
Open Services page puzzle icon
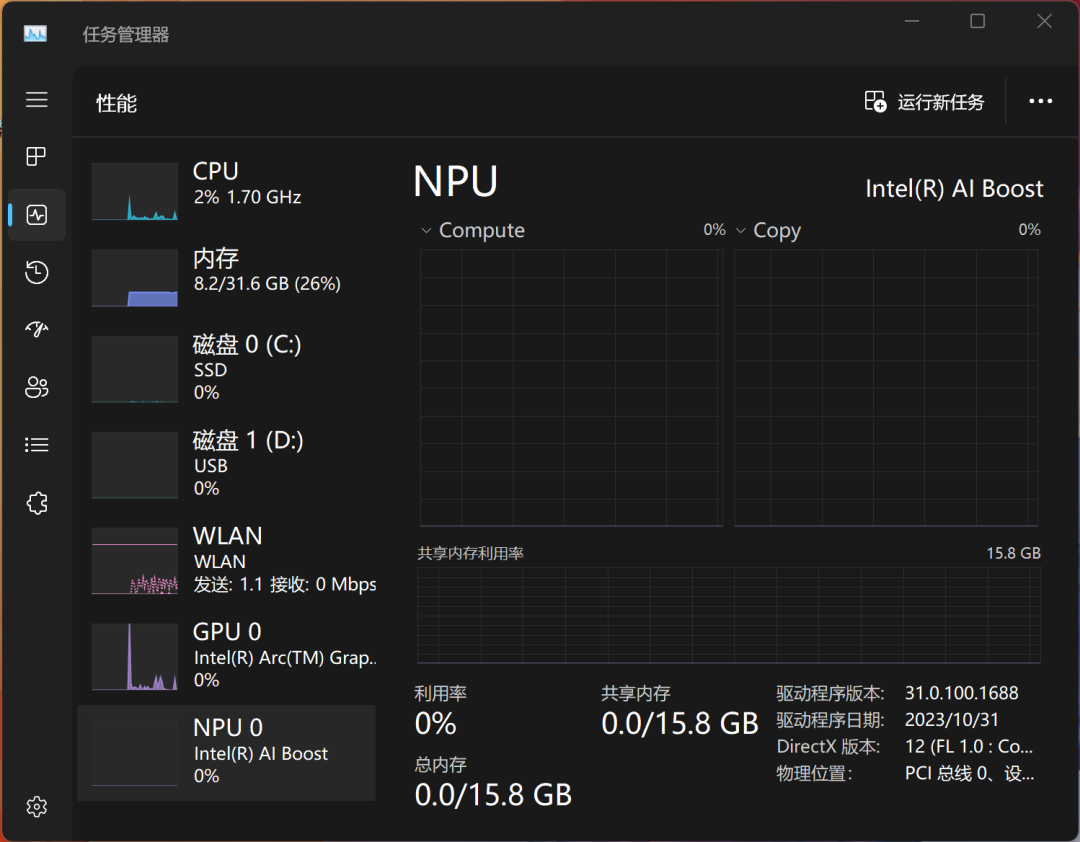(37, 503)
